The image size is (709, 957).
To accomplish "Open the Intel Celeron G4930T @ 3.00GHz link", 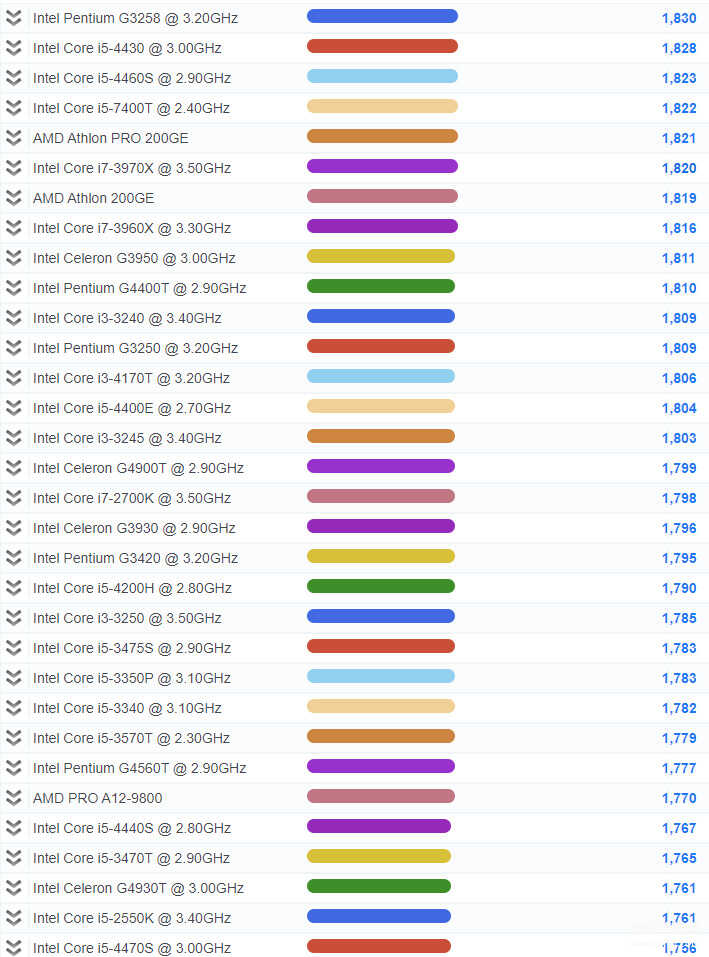I will point(139,888).
